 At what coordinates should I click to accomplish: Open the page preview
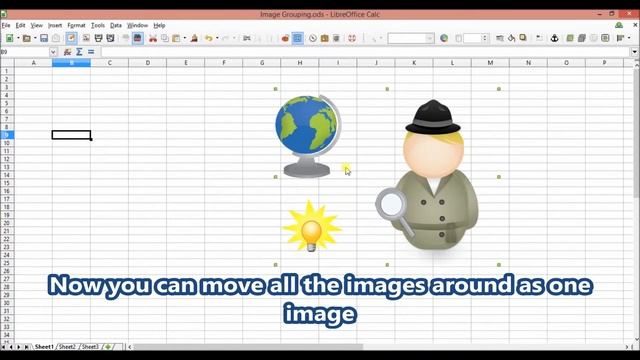click(x=110, y=38)
